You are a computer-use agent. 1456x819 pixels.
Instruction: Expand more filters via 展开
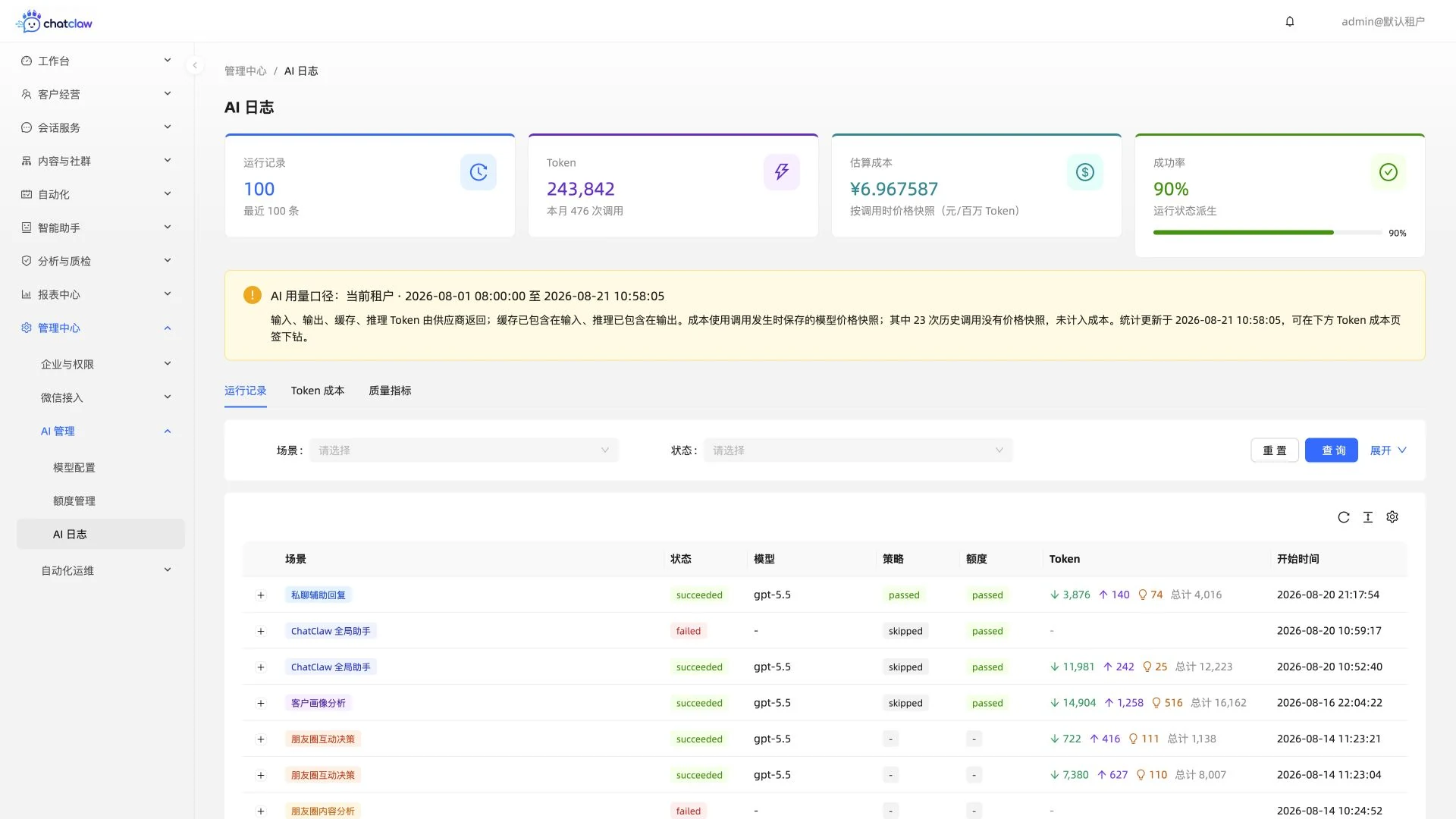(x=1388, y=450)
